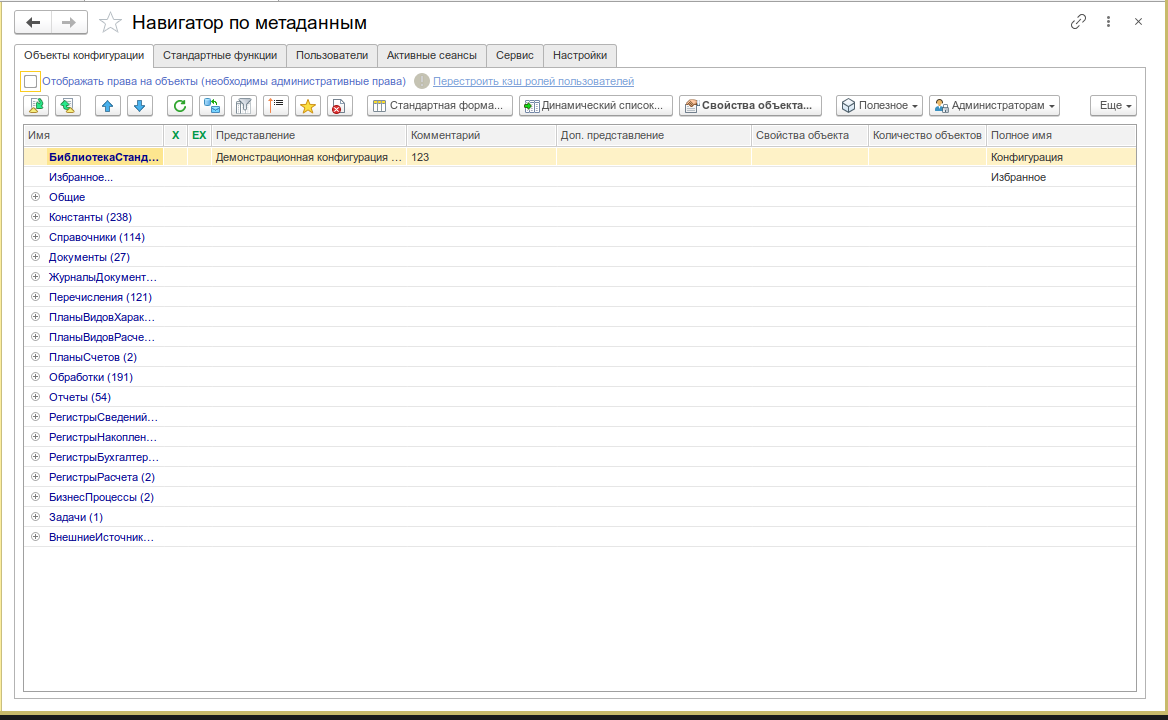
Task: Click the yellow star toolbar icon
Action: [x=308, y=106]
